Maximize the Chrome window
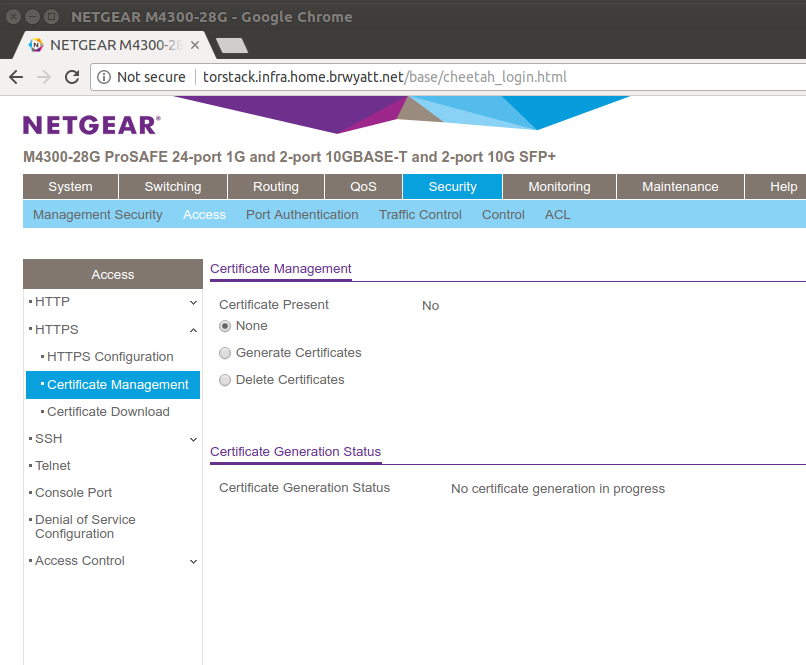 (x=51, y=17)
